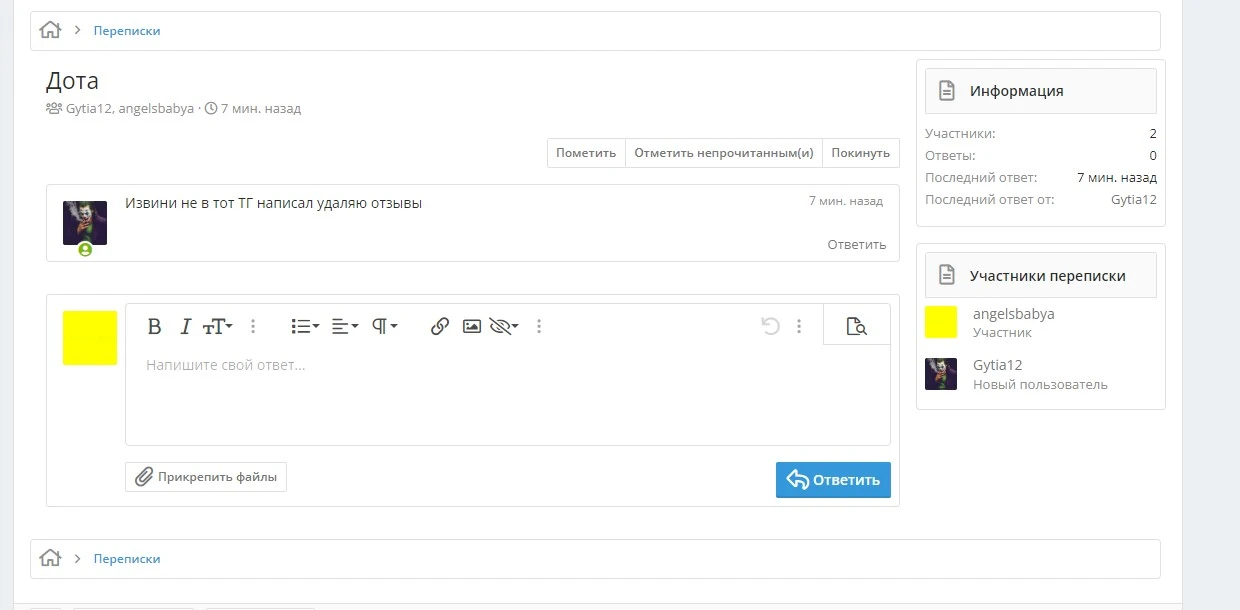The height and width of the screenshot is (610, 1240).
Task: Toggle italic formatting in editor
Action: coord(185,326)
